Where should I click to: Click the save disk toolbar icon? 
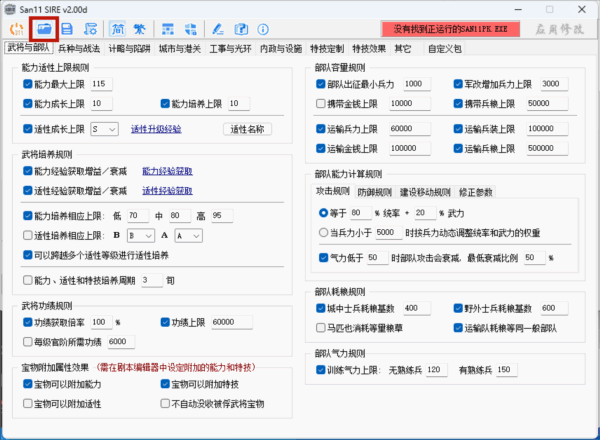pos(66,29)
